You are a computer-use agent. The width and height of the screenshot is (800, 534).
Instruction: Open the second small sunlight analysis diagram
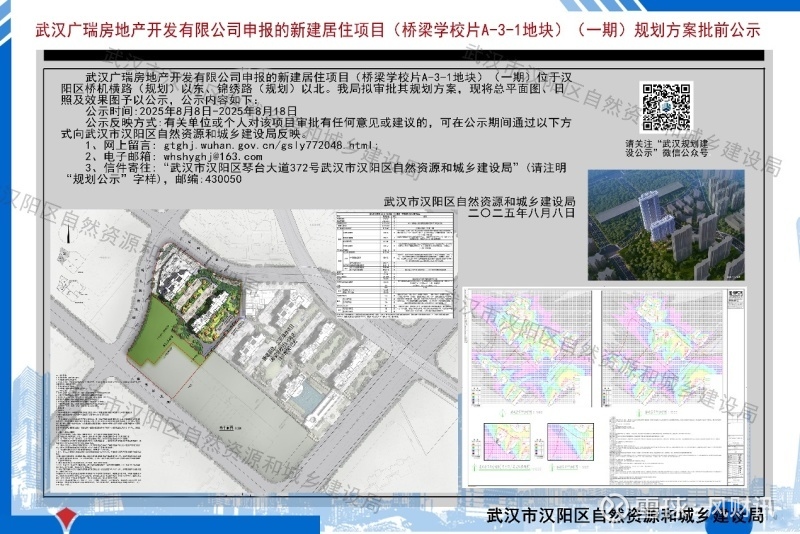(570, 442)
